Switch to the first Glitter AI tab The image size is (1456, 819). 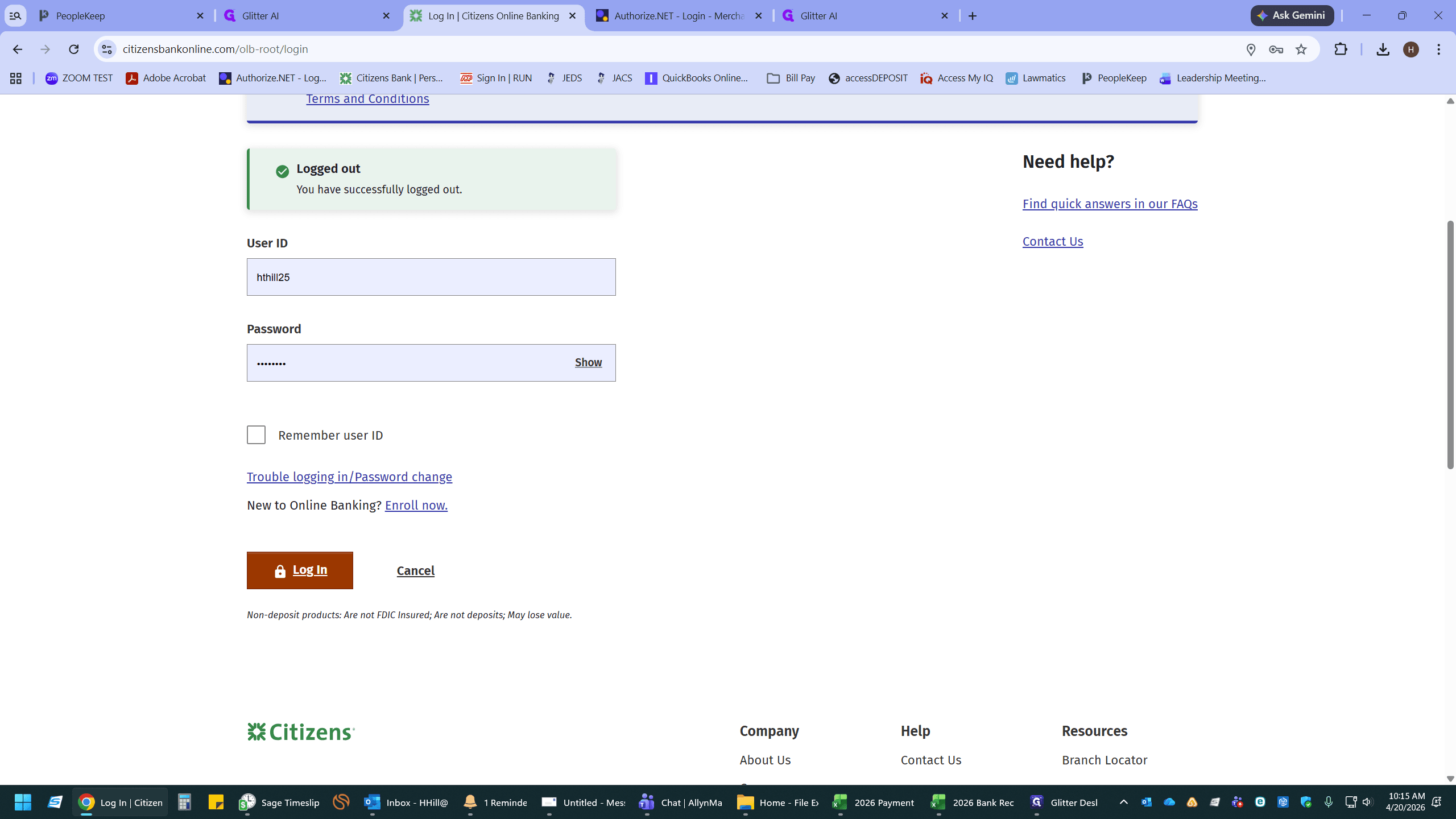coord(308,16)
